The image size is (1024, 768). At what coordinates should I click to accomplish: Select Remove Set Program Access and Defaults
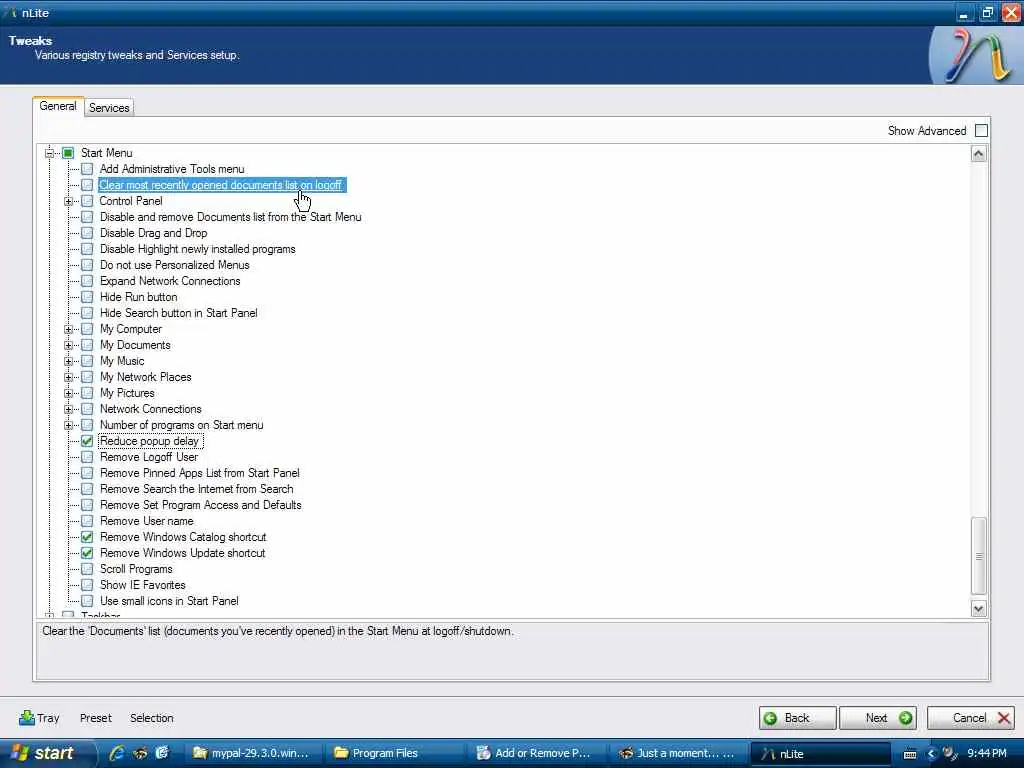click(x=200, y=505)
